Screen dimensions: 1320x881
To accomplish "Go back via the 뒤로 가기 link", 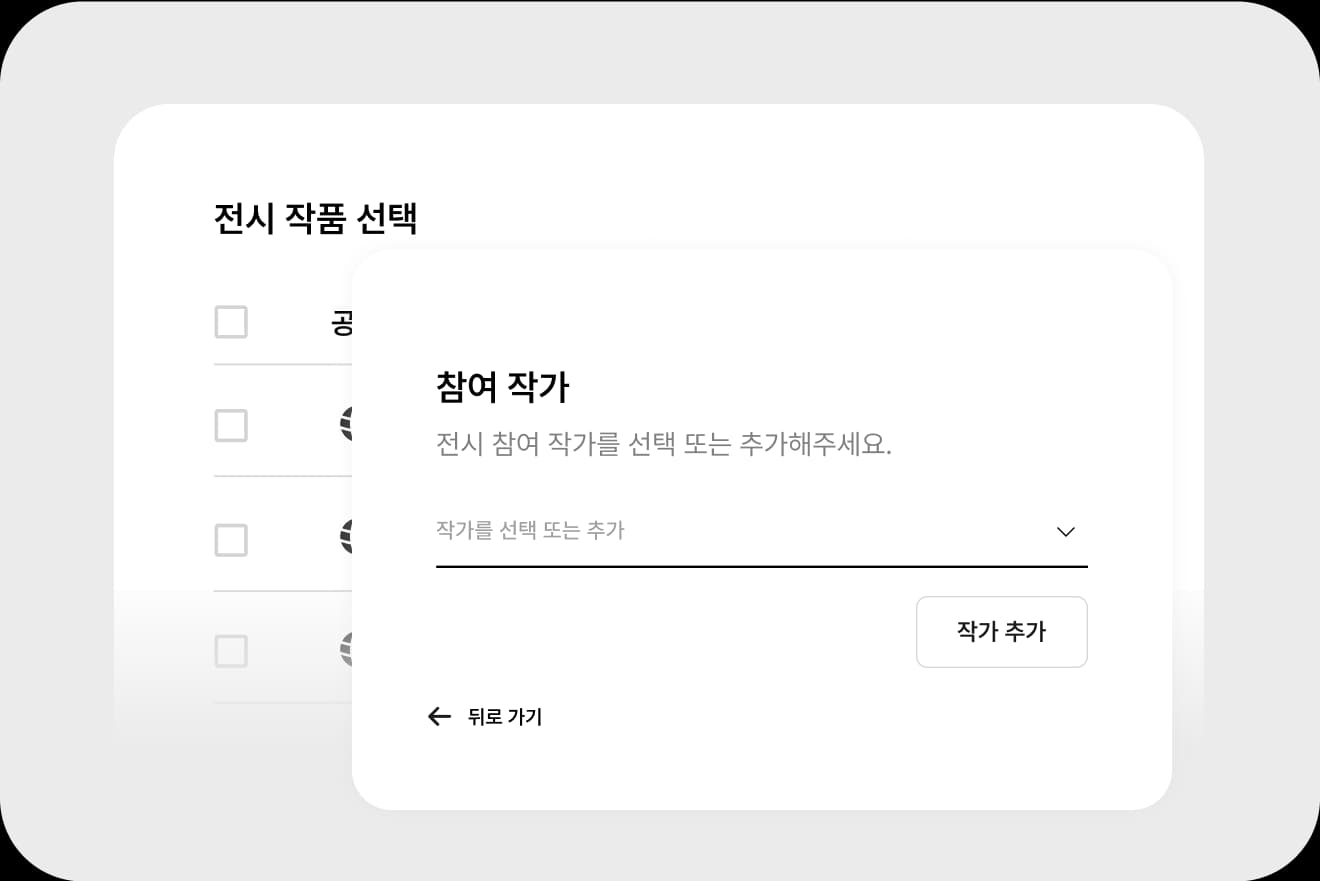I will tap(504, 717).
